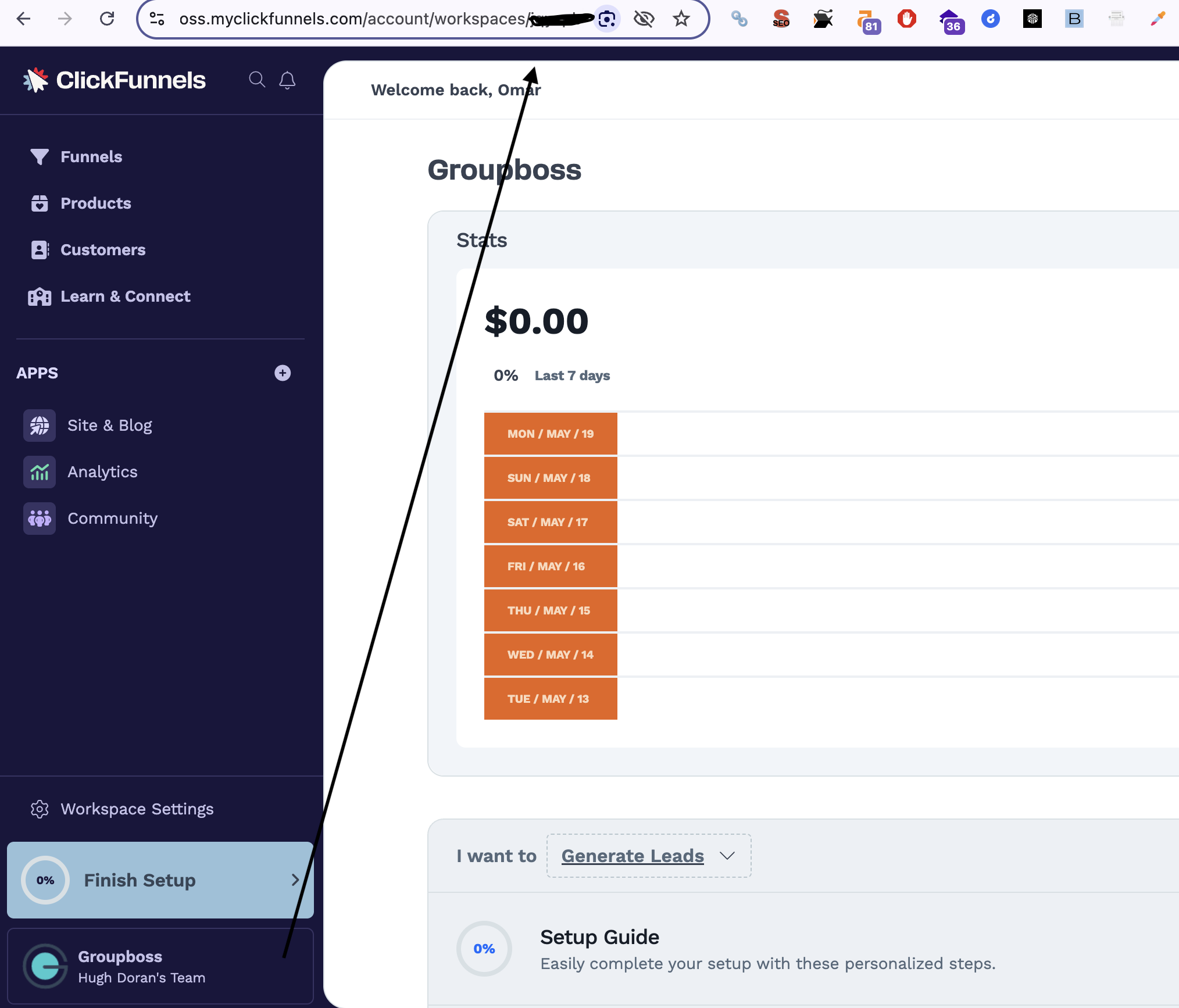1179x1008 pixels.
Task: Select the SAT / MAY / 17 row
Action: pyautogui.click(x=551, y=522)
